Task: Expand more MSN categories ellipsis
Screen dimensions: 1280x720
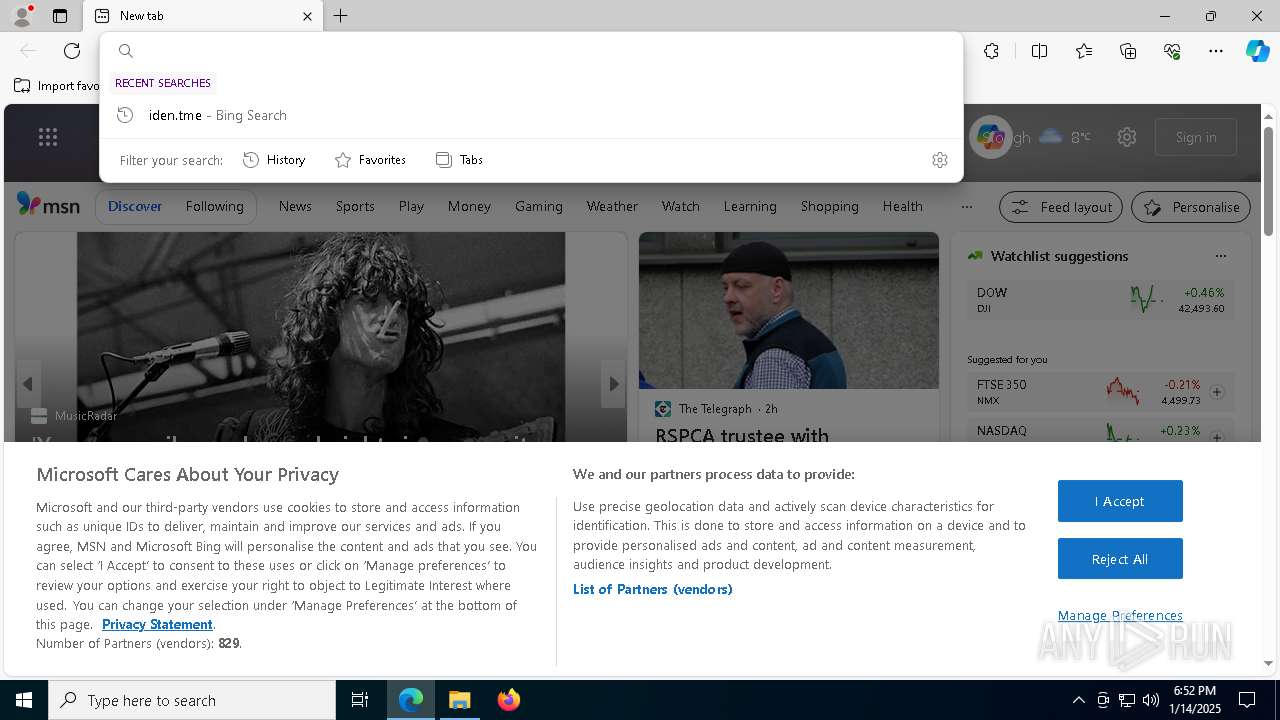Action: click(966, 207)
